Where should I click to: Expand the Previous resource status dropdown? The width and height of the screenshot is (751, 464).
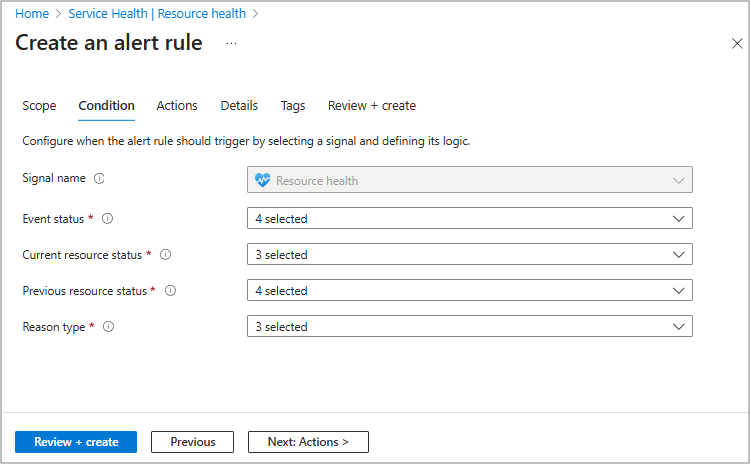coord(469,290)
